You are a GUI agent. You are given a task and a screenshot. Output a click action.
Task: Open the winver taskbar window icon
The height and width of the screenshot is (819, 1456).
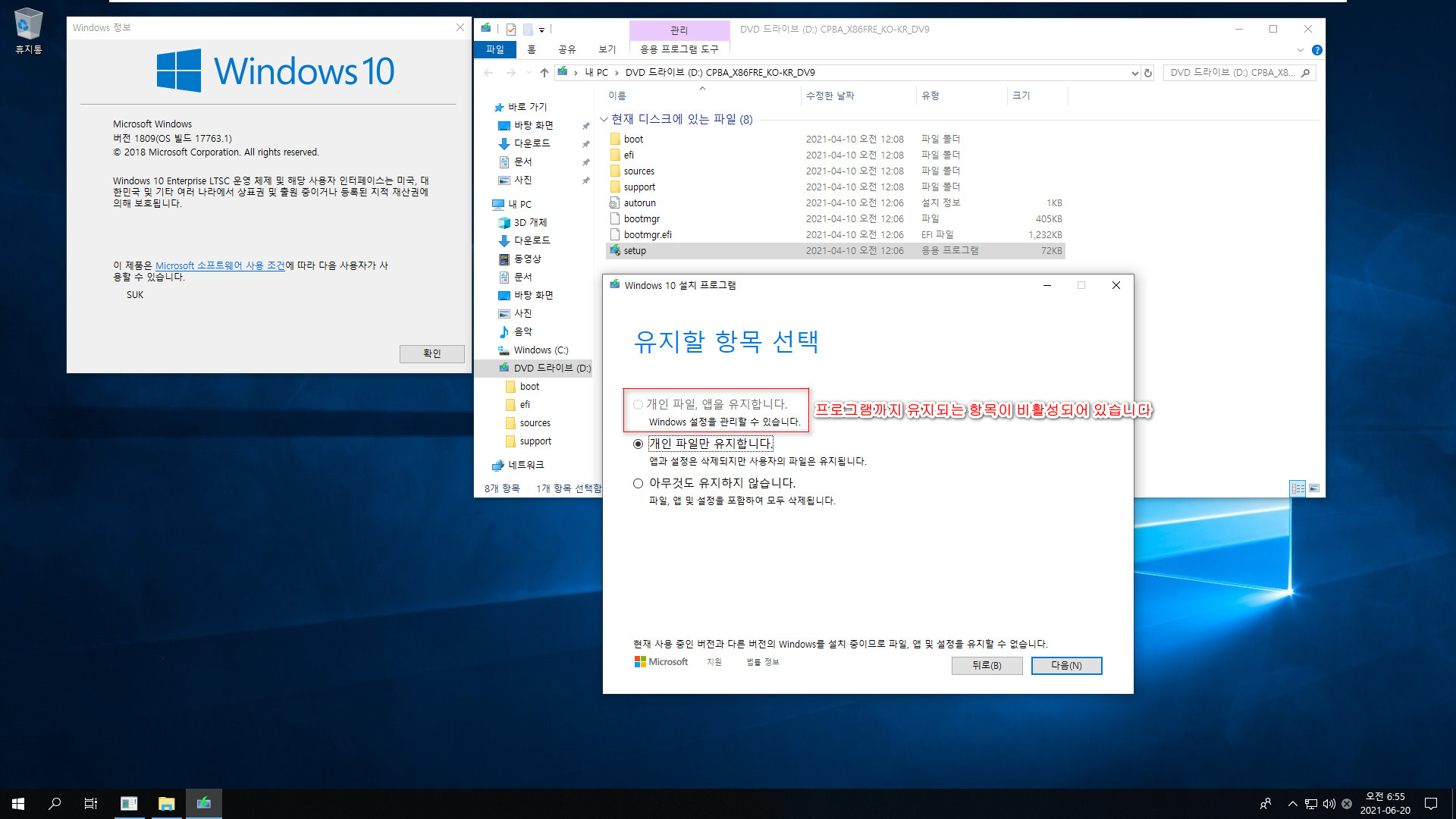129,804
